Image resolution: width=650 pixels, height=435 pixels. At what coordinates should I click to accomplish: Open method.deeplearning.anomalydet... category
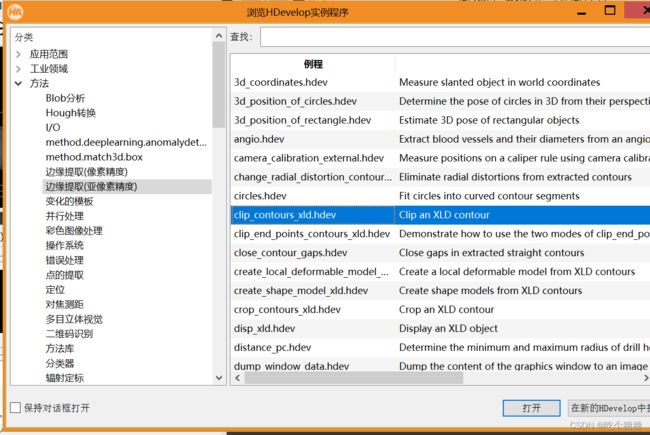[126, 142]
